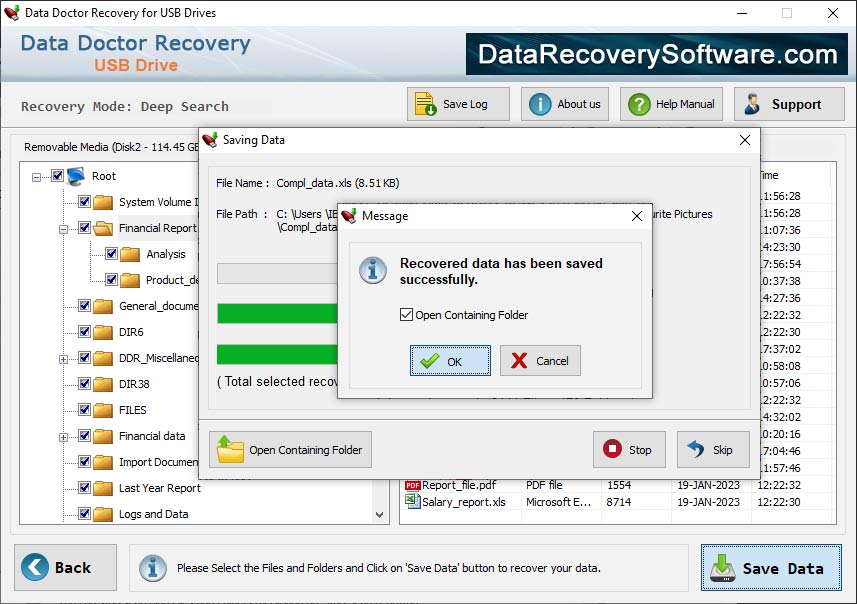Open Support using the person icon
This screenshot has height=604, width=857.
click(x=753, y=103)
